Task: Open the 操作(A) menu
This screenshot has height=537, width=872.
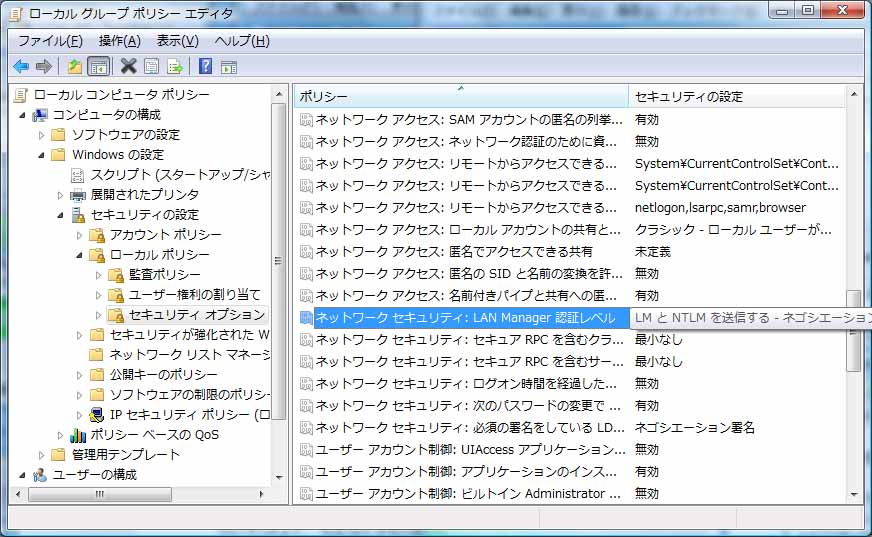Action: tap(120, 41)
